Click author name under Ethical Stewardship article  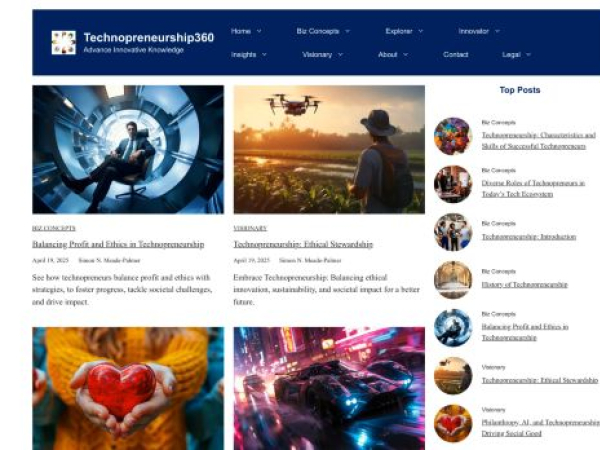pos(310,260)
